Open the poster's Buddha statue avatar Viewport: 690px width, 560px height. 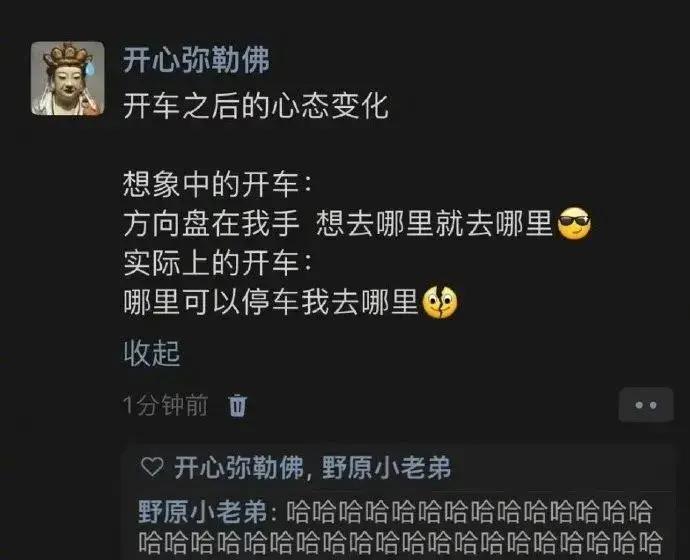(x=67, y=78)
